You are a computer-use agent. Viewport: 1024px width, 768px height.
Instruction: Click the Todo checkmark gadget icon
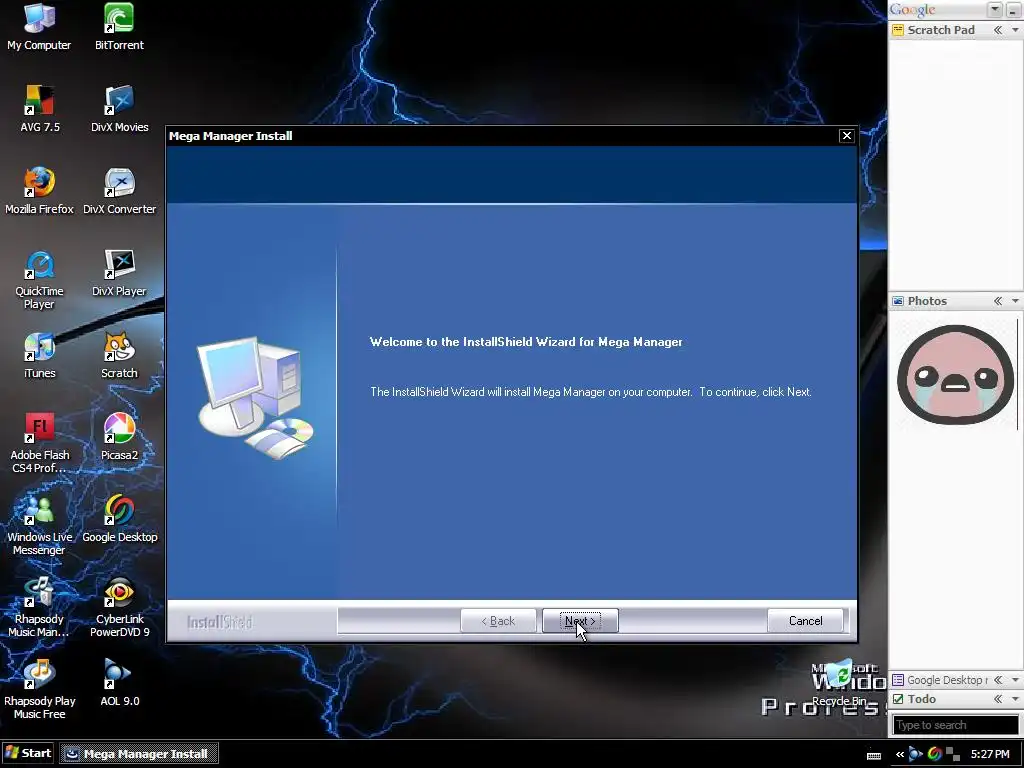pos(898,699)
